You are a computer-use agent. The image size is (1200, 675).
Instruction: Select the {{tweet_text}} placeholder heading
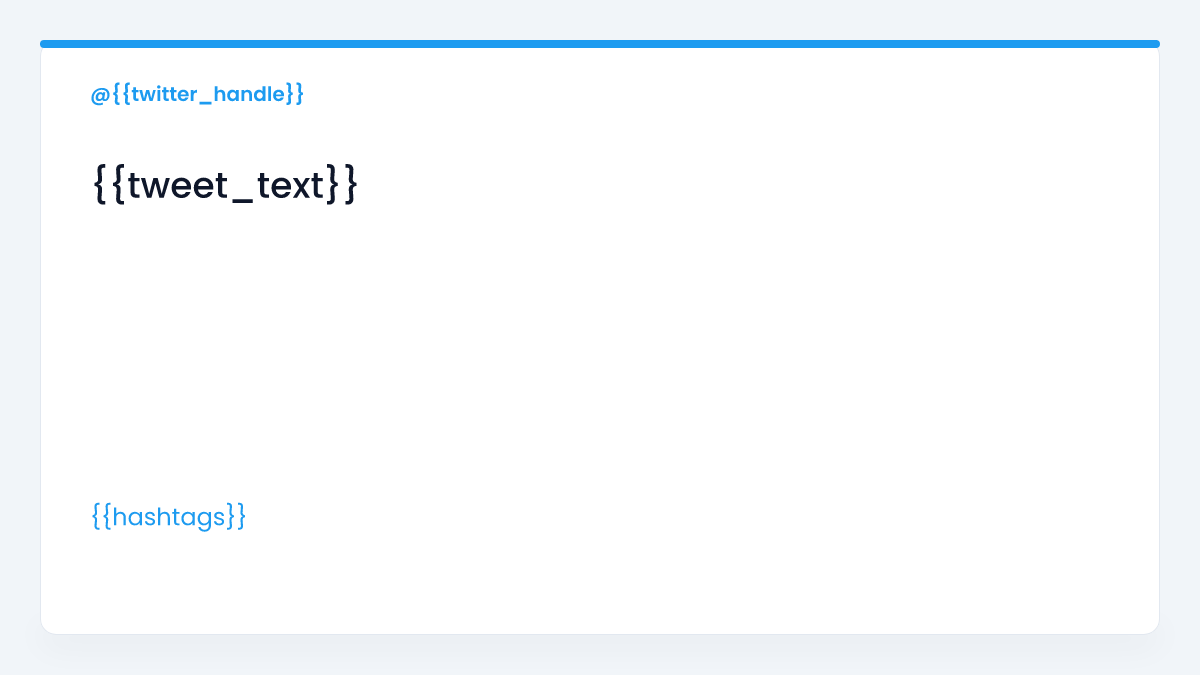tap(225, 185)
